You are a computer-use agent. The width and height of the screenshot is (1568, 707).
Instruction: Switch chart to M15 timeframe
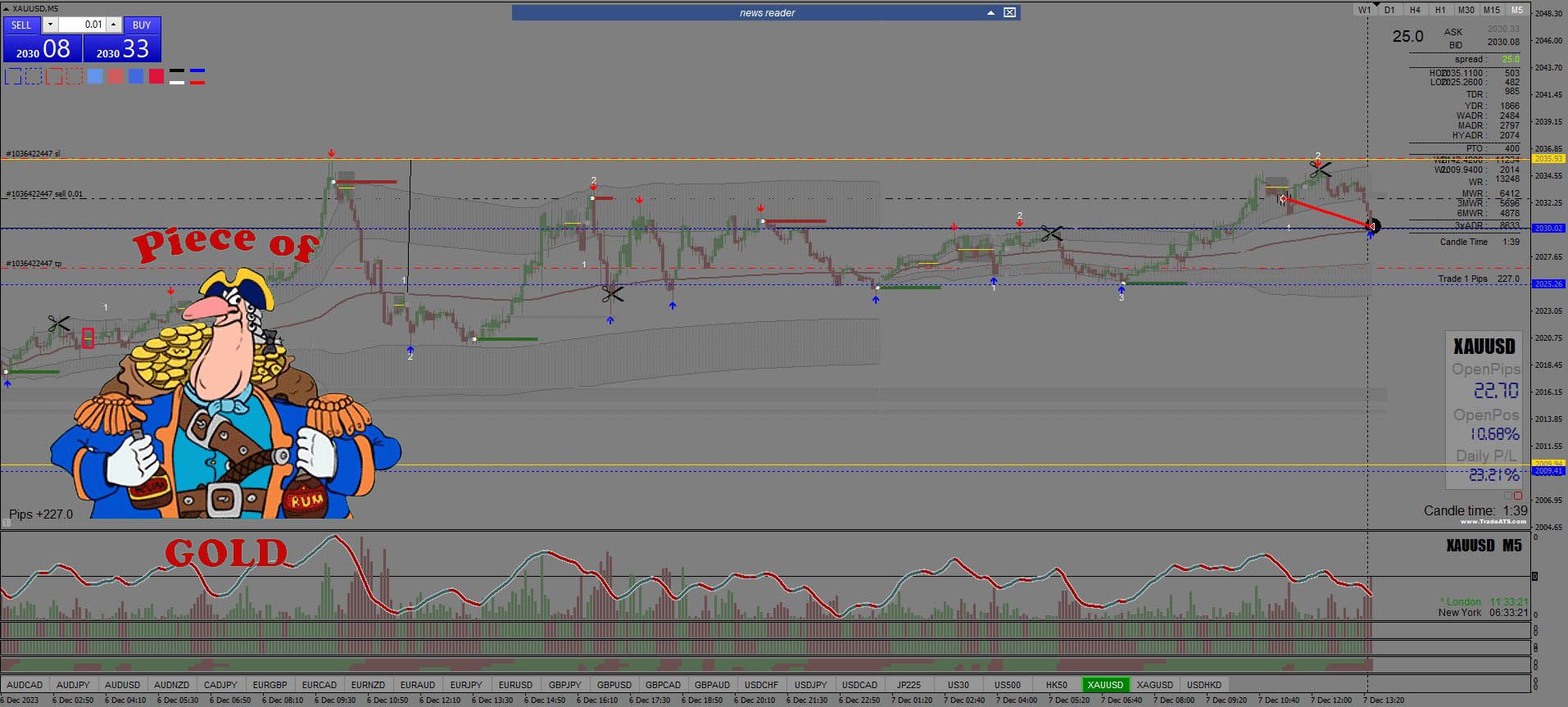(x=1492, y=10)
